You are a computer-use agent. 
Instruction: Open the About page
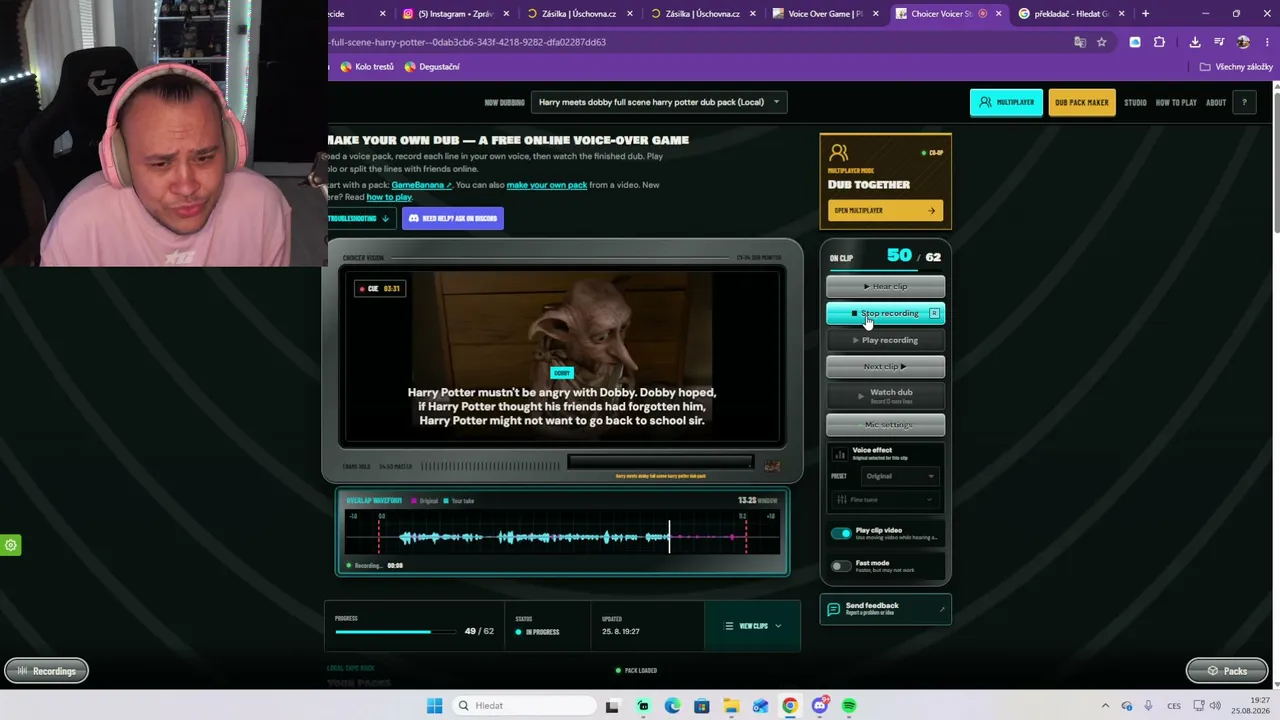click(1216, 102)
